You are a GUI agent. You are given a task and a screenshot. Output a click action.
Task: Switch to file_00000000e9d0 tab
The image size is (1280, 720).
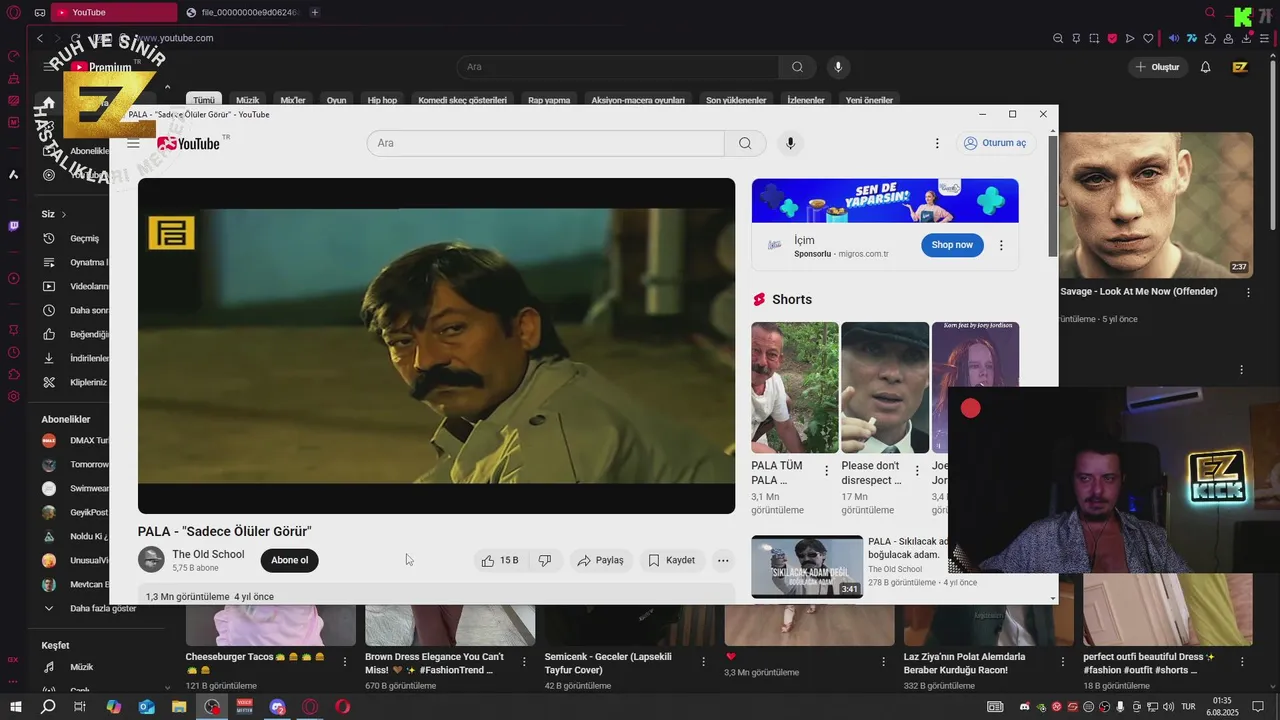pos(242,12)
